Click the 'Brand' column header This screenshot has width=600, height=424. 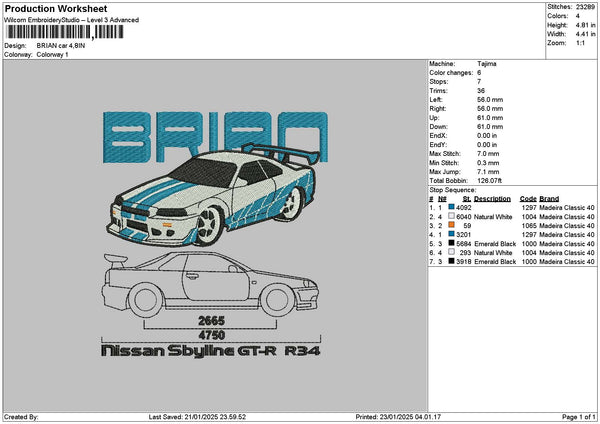click(x=549, y=199)
